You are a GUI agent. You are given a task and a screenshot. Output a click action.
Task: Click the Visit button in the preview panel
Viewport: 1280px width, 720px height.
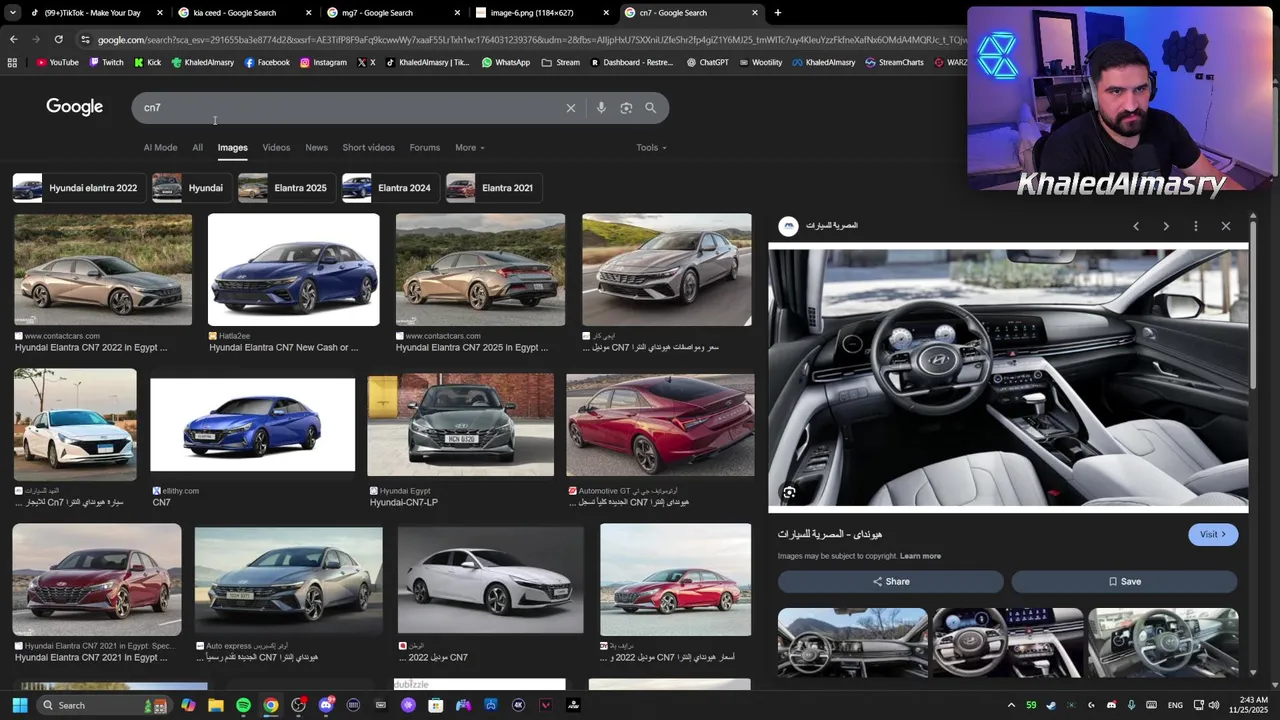(1213, 534)
